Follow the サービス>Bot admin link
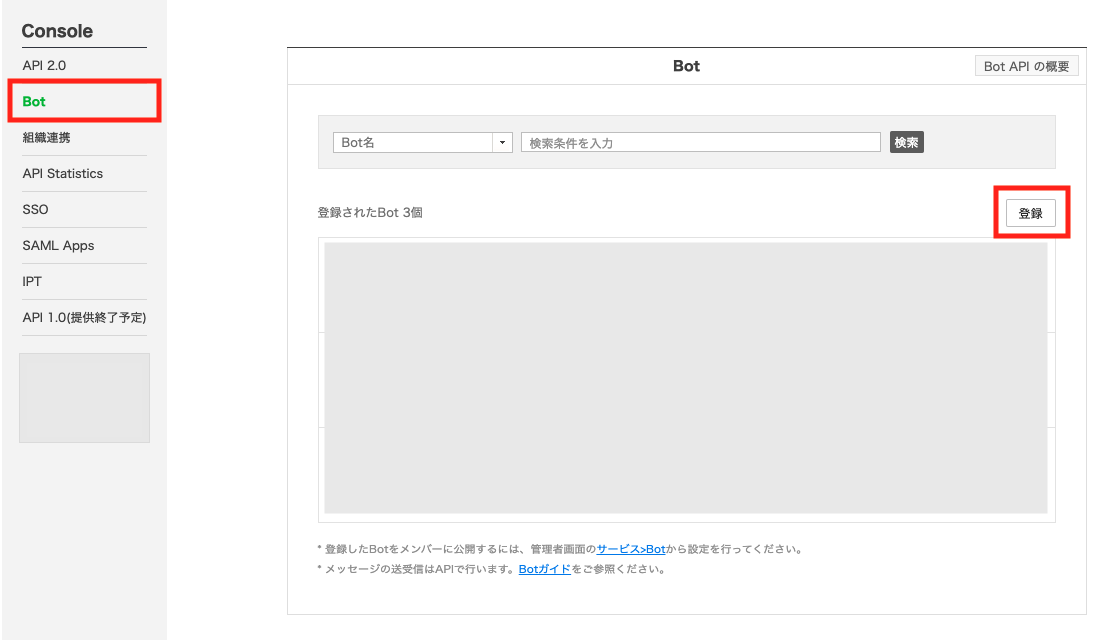Screen dimensions: 1111x640 tap(632, 548)
